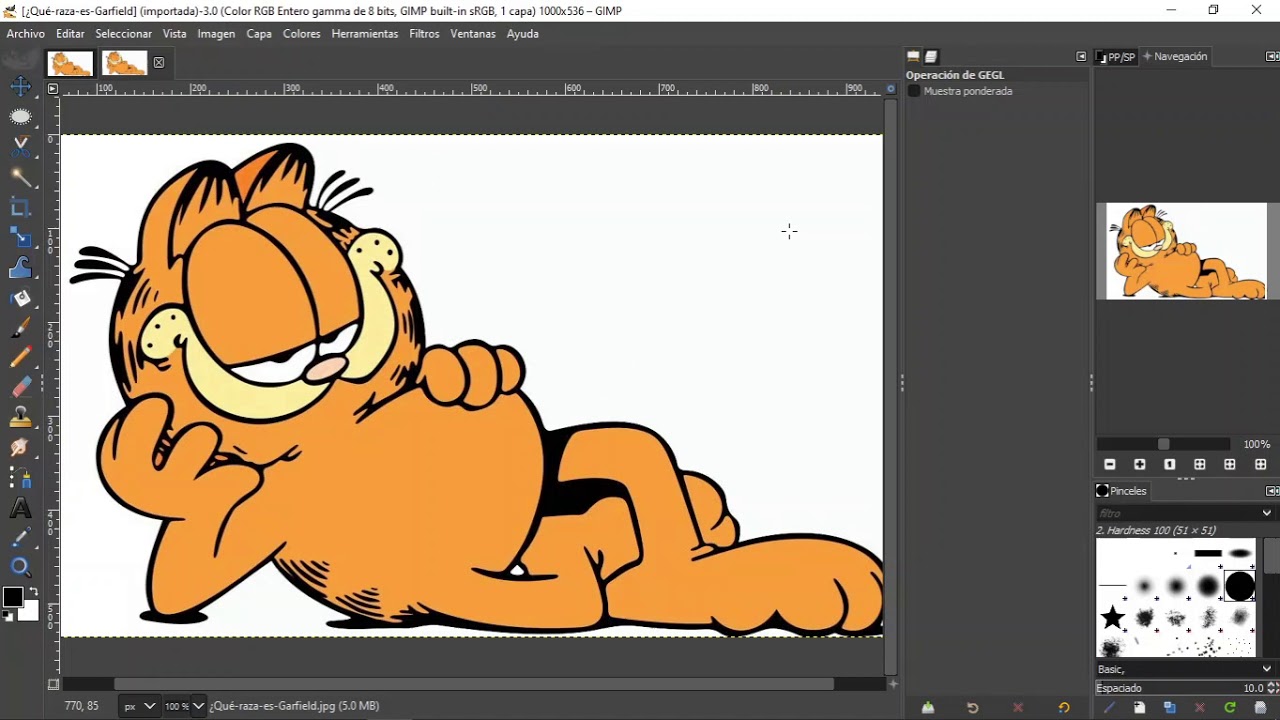Open the Archivo menu

tap(26, 33)
